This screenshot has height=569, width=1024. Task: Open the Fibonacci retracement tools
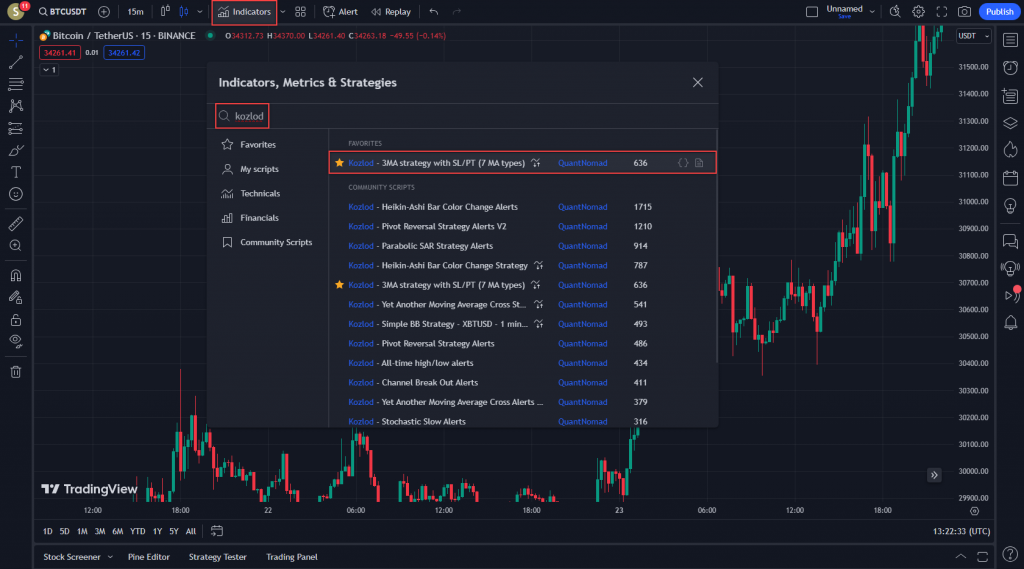[x=16, y=84]
